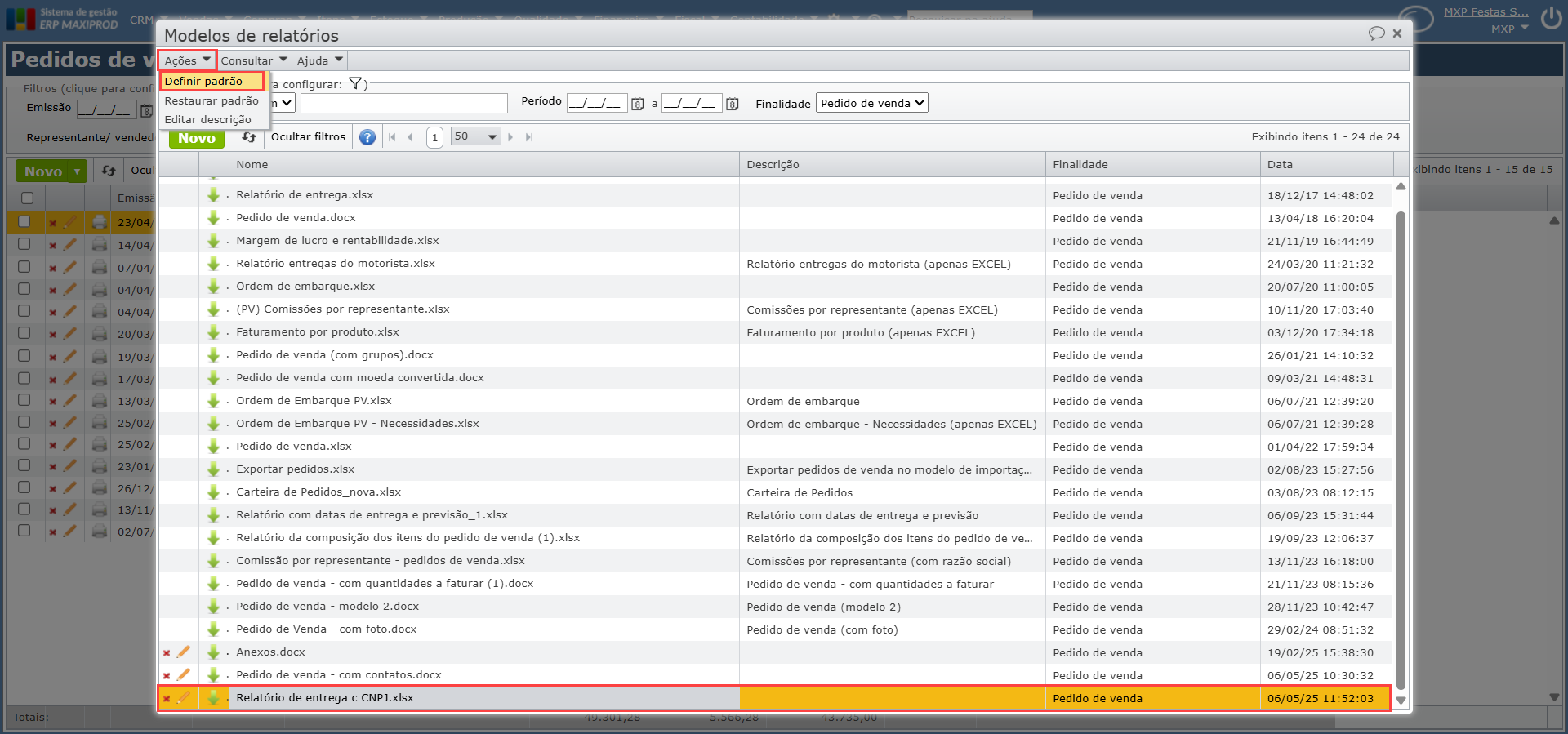The image size is (1568, 734).
Task: Open the comment bubble icon in dialog header
Action: [x=1376, y=33]
